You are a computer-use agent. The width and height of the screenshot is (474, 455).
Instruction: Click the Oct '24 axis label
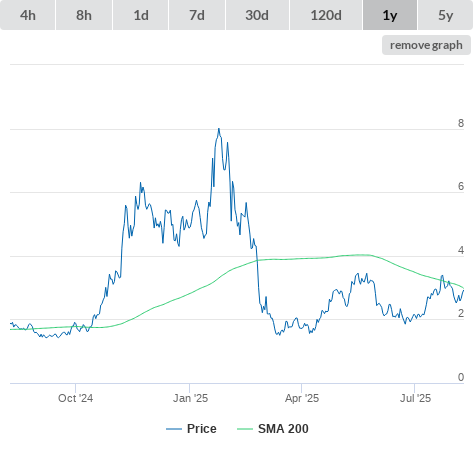click(x=75, y=398)
